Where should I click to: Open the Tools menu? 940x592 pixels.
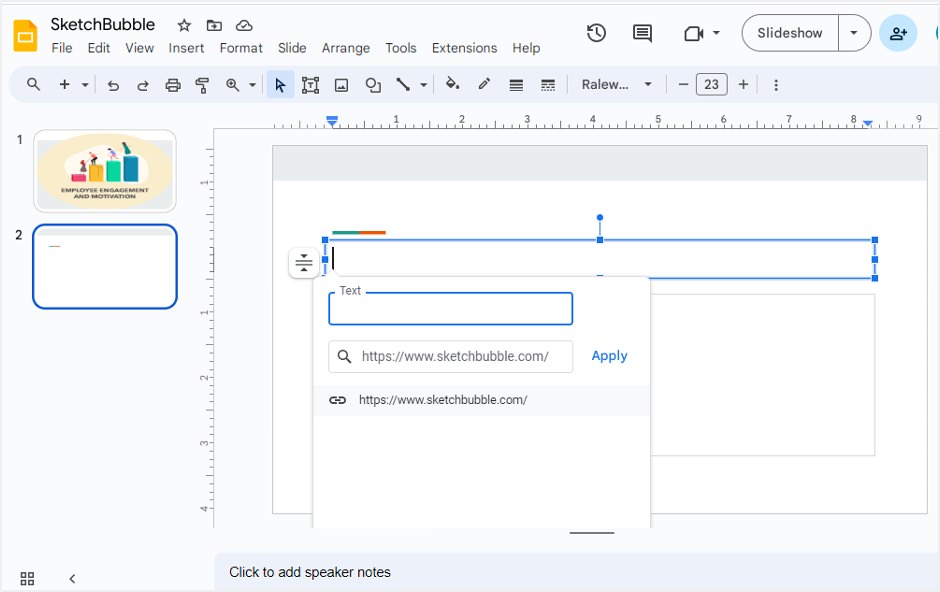tap(400, 48)
